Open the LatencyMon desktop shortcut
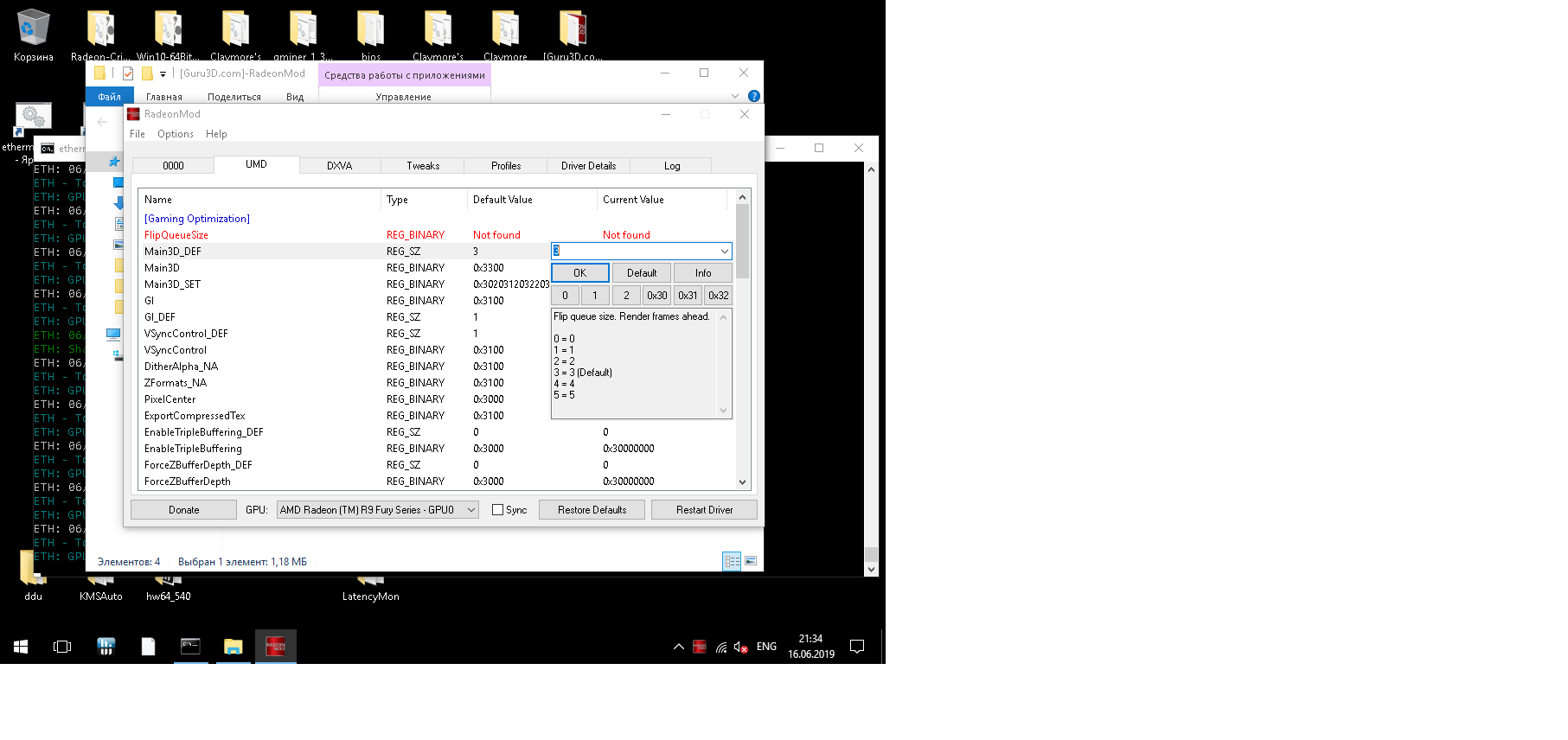1568x740 pixels. (x=370, y=588)
